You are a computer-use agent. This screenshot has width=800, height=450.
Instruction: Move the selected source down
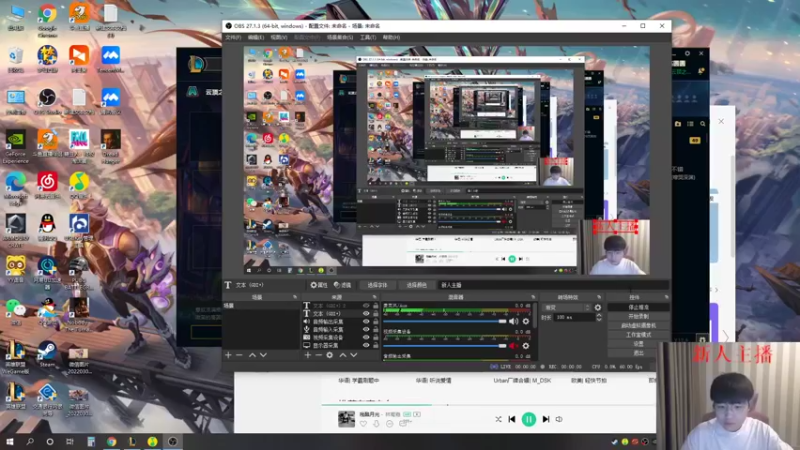pos(354,355)
